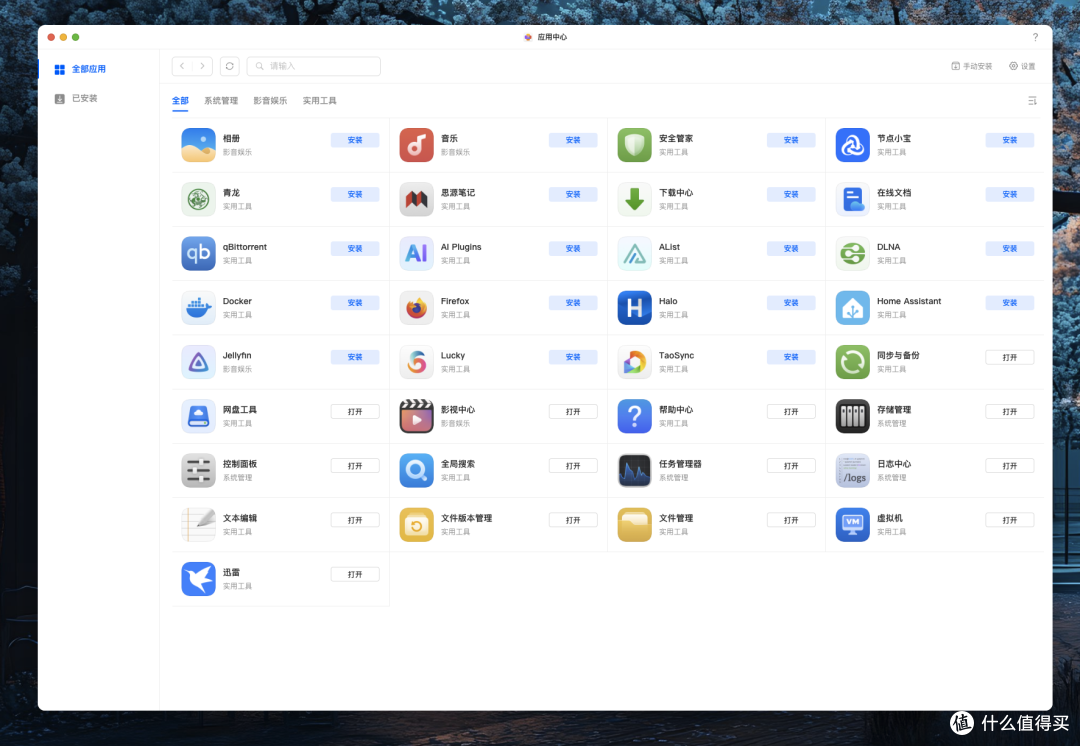Open 帮助中心 with its 打开 button
1080x746 pixels.
tap(791, 411)
